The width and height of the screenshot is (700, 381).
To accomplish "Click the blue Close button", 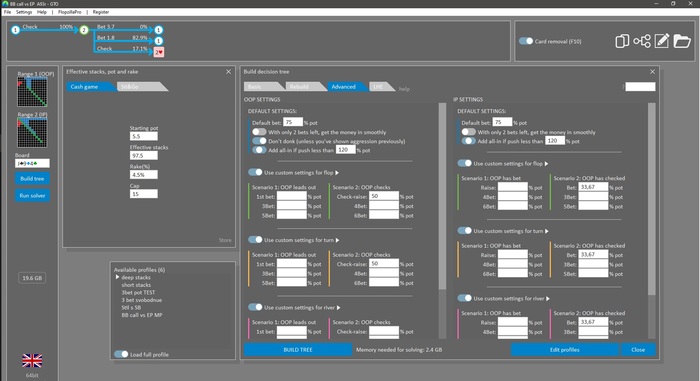I will [x=638, y=350].
